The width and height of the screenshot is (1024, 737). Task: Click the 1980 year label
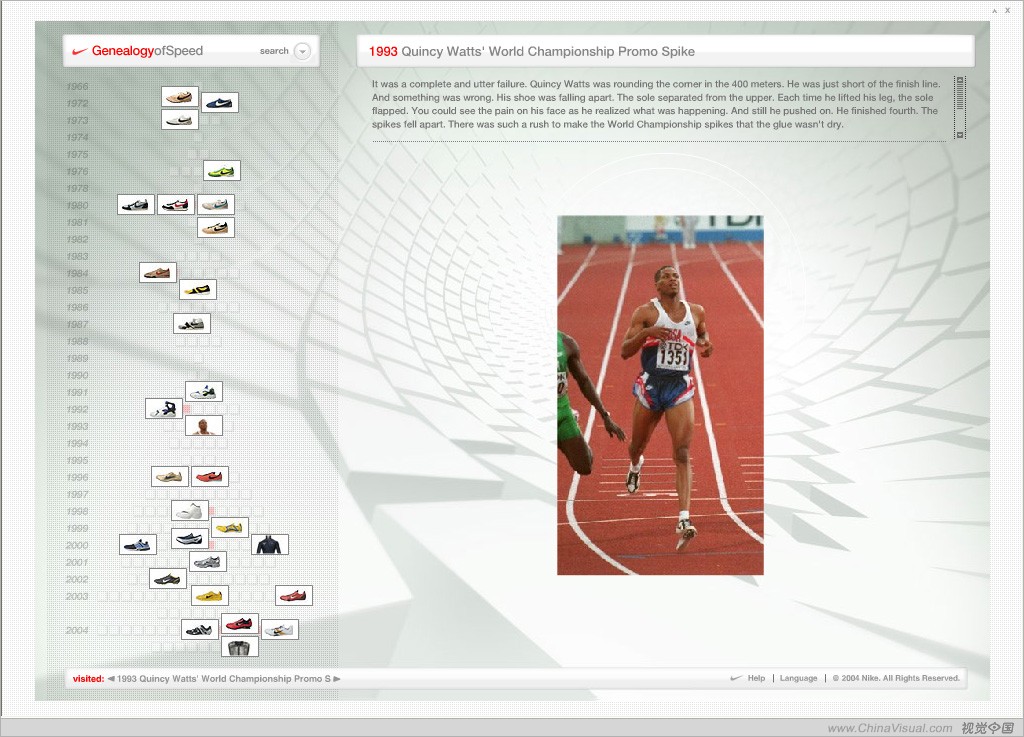(x=77, y=205)
